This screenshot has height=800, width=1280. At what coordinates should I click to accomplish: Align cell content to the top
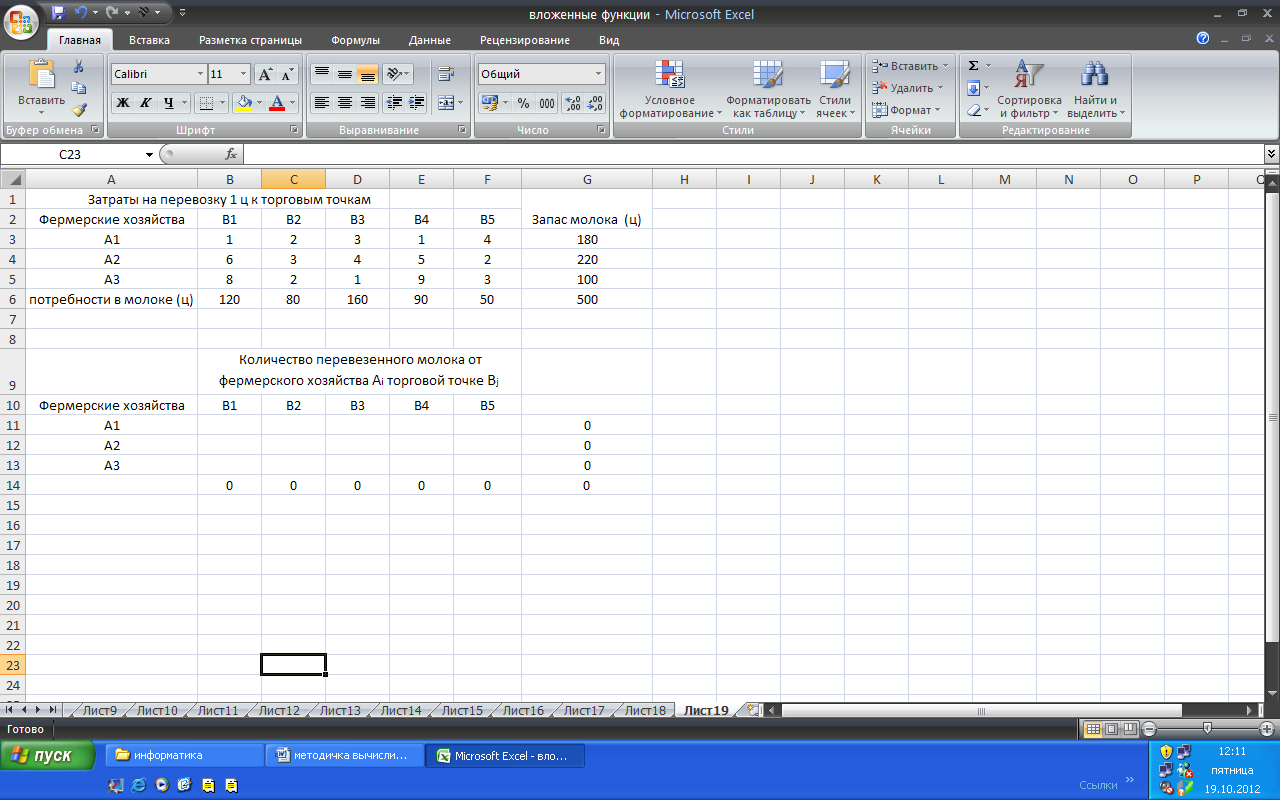tap(321, 74)
